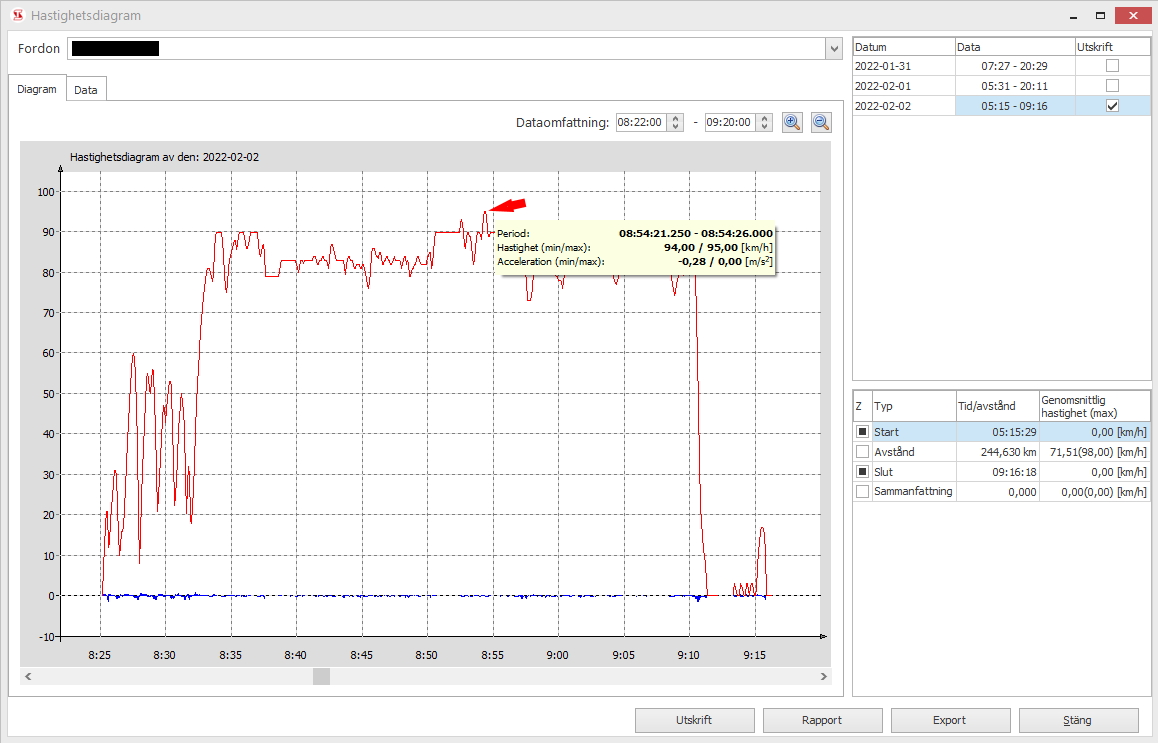1158x743 pixels.
Task: Click the Export button
Action: [950, 720]
